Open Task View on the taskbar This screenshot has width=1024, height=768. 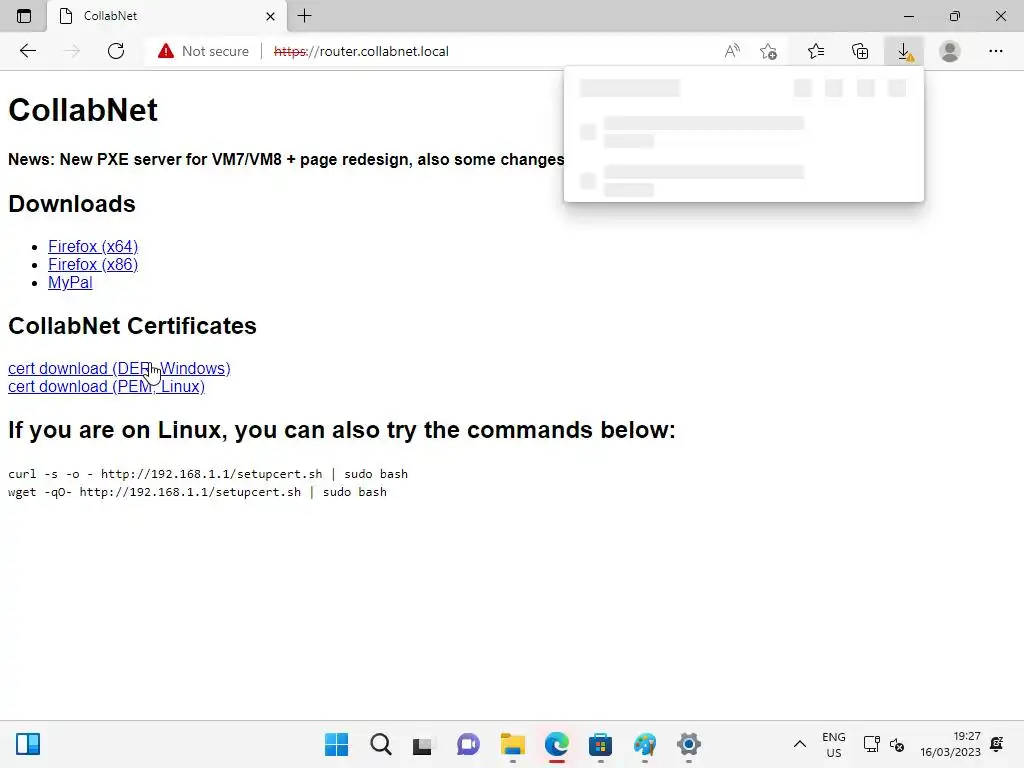(x=423, y=744)
